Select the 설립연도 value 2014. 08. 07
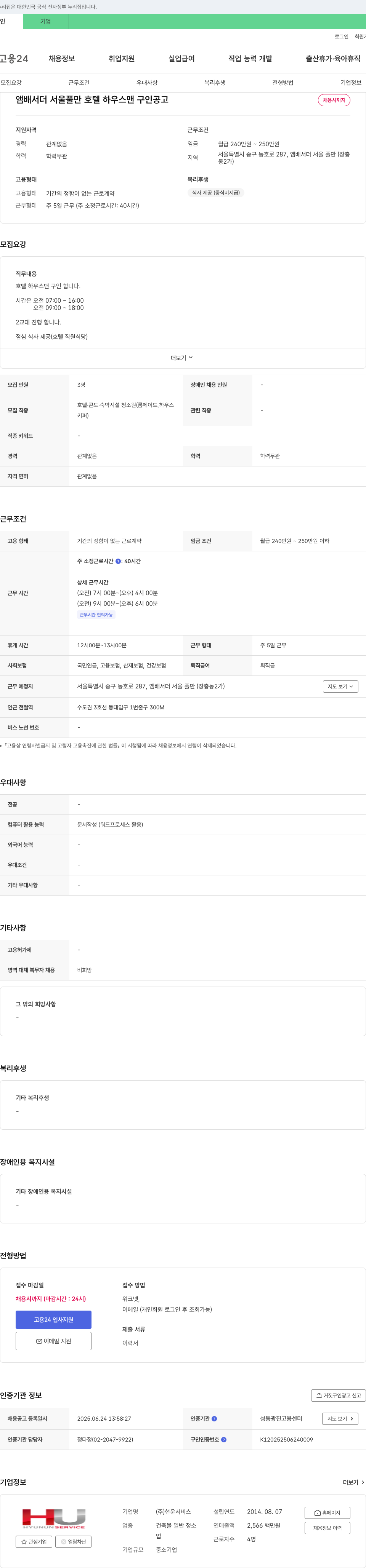This screenshot has width=366, height=1568. [x=264, y=1511]
